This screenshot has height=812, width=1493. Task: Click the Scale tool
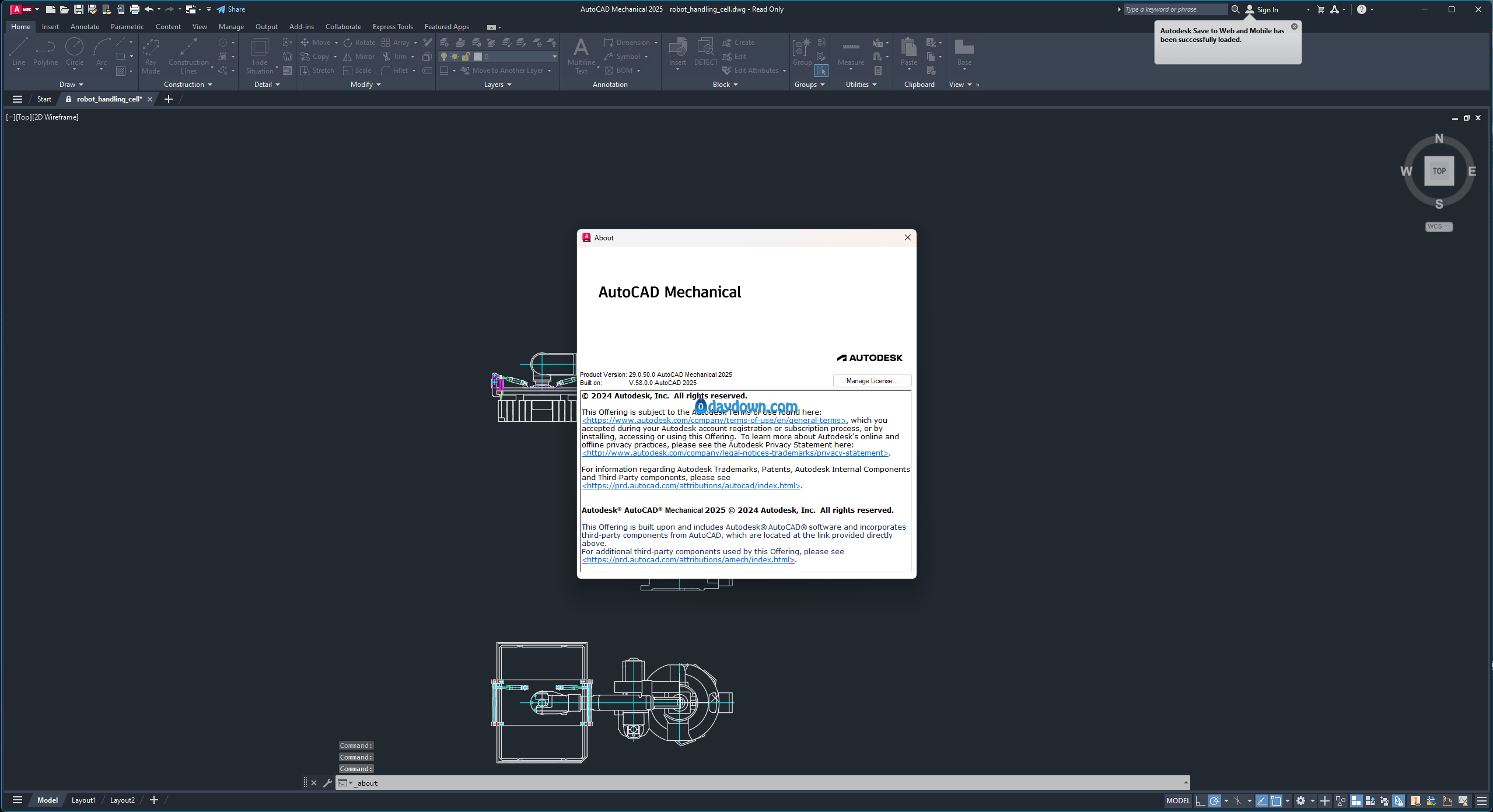pos(357,71)
